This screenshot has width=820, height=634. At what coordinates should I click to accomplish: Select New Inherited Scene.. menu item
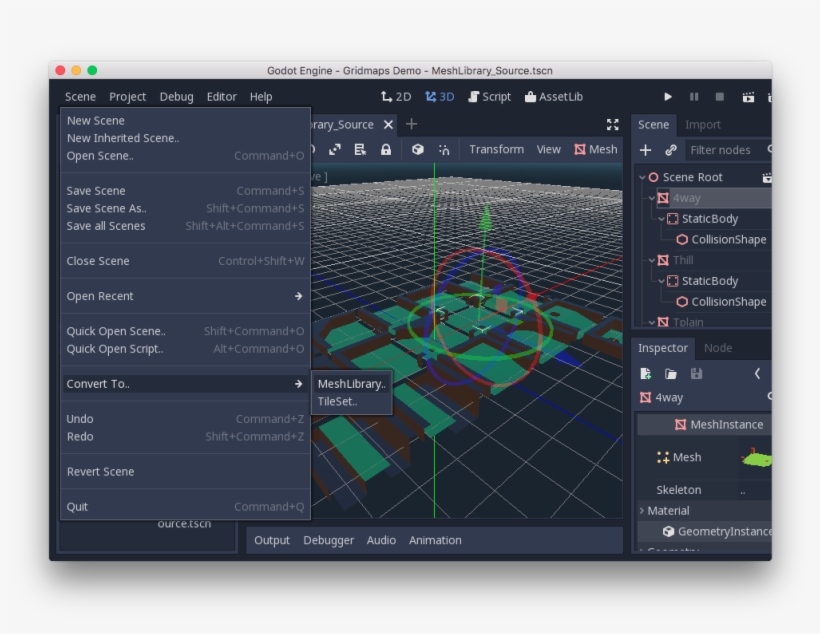tap(185, 138)
